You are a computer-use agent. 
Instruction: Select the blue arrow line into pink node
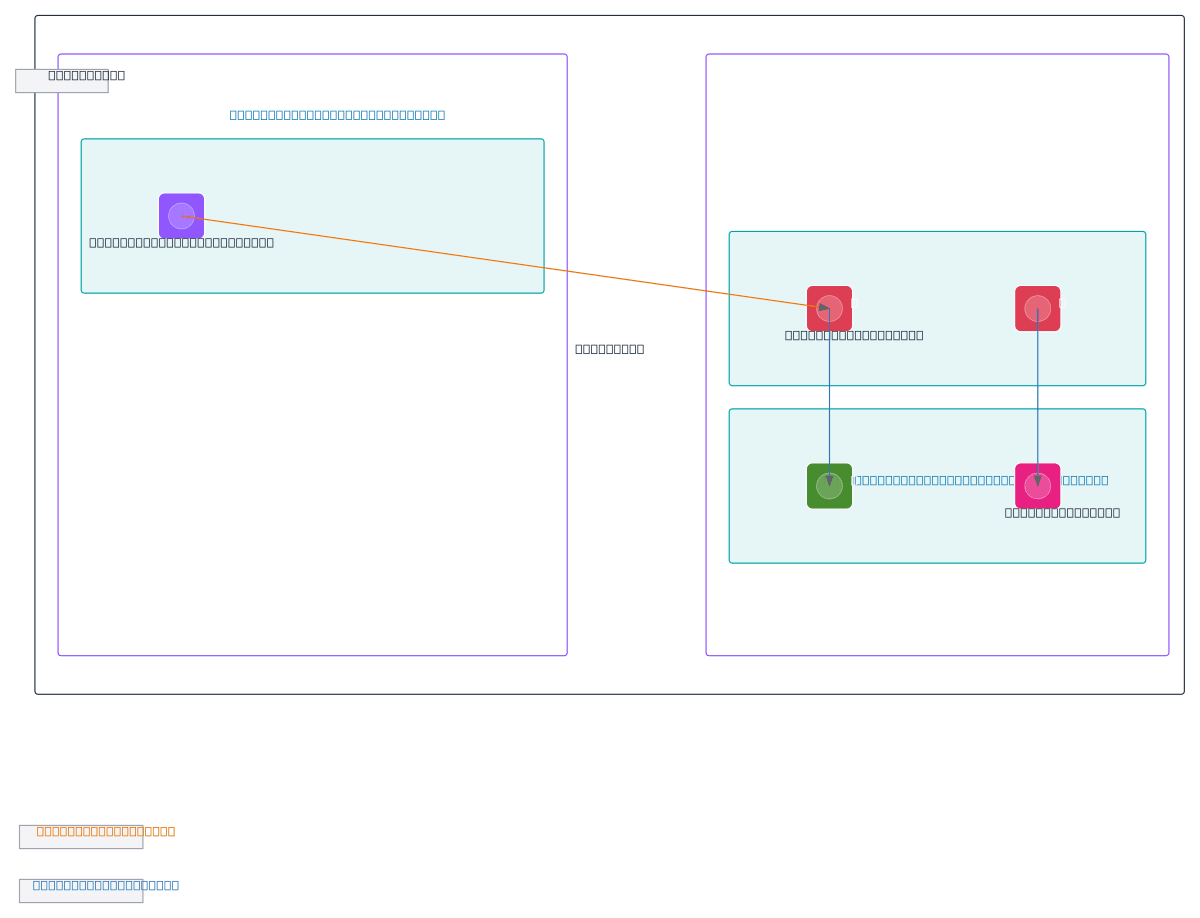[x=1037, y=400]
